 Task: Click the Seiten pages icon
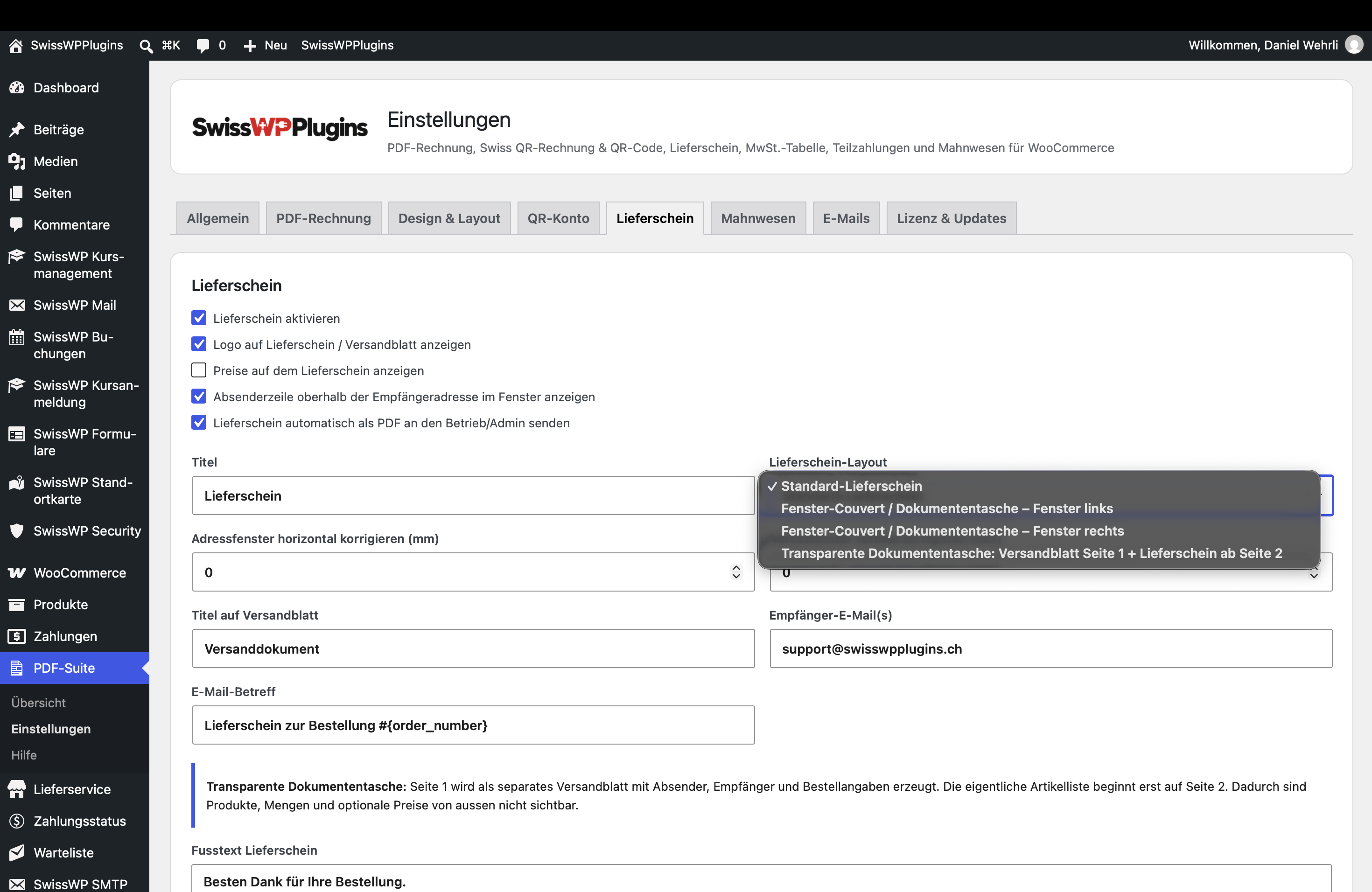pos(17,193)
